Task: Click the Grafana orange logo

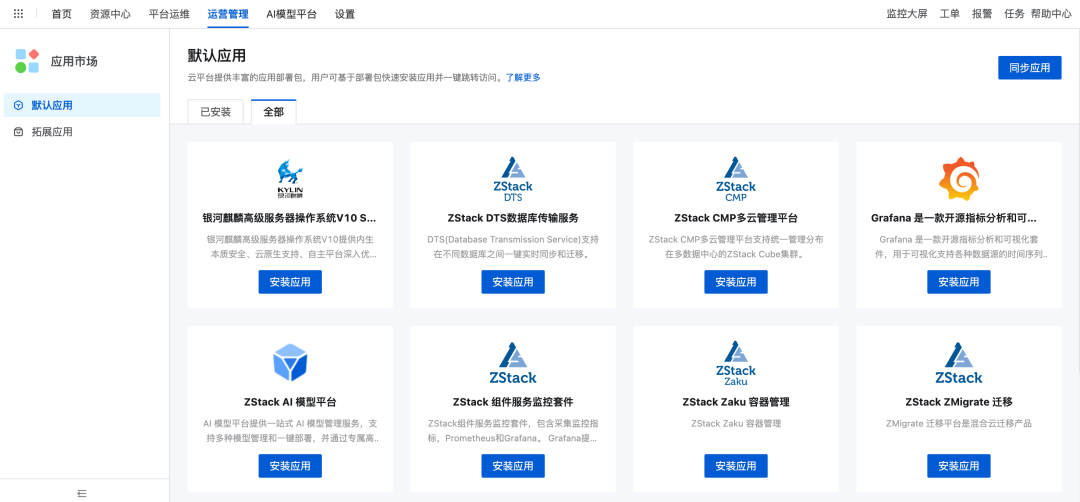Action: coord(959,178)
